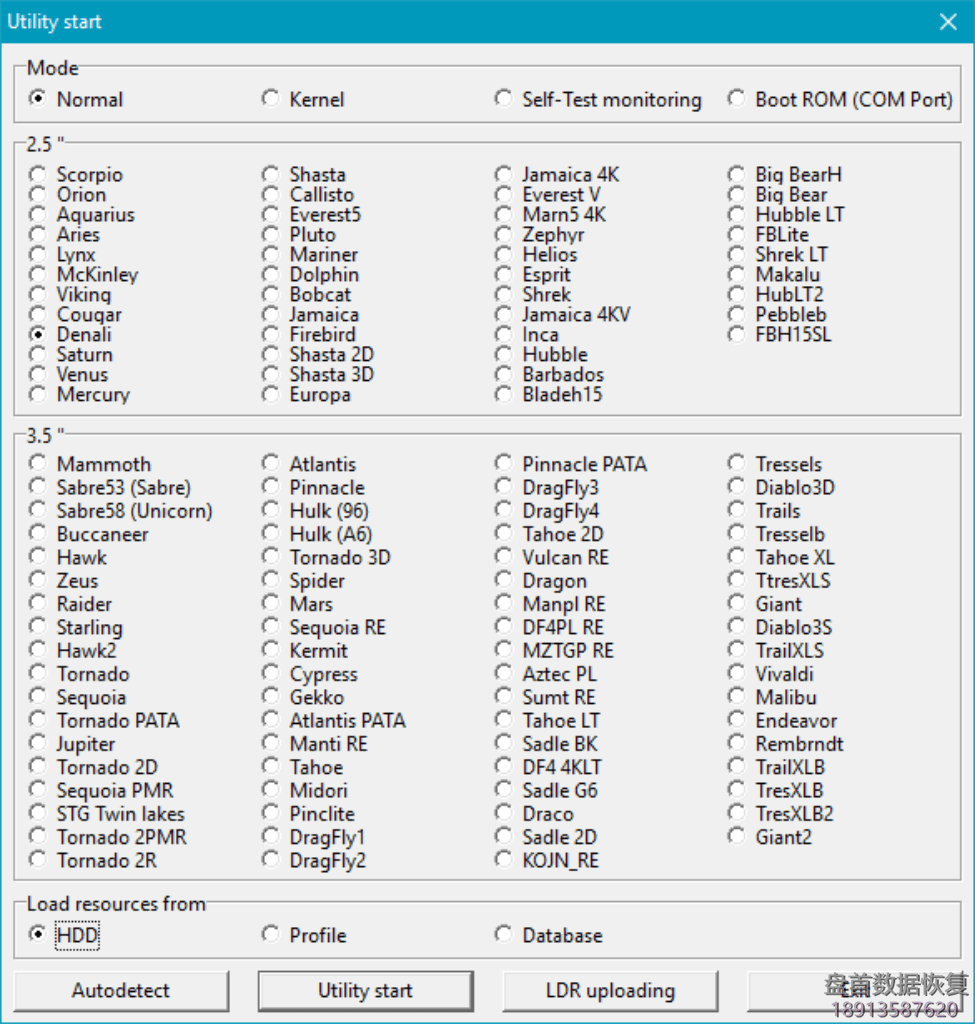Image resolution: width=975 pixels, height=1024 pixels.
Task: Load resources from Database
Action: tap(504, 934)
